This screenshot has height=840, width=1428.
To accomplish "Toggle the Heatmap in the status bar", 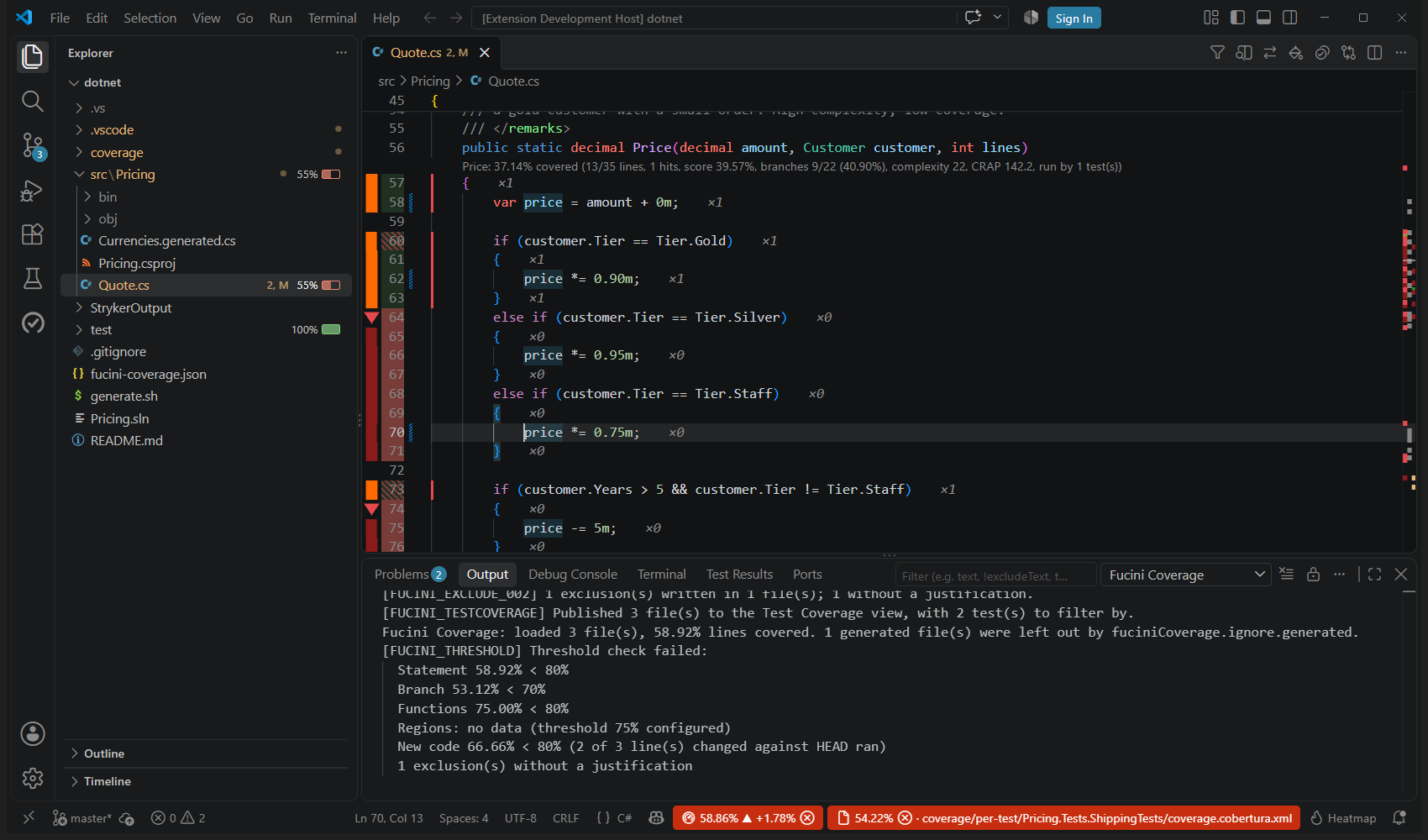I will (x=1343, y=818).
